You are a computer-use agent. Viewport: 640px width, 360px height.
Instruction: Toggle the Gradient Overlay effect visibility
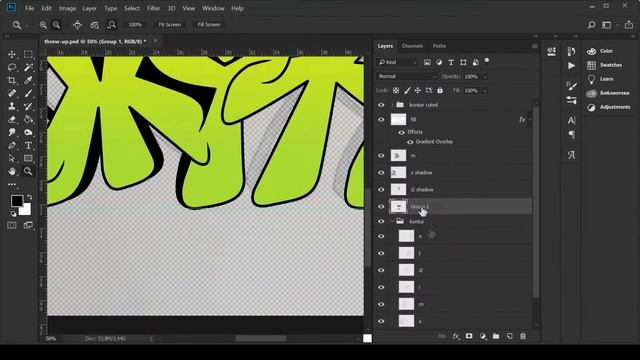click(x=410, y=142)
